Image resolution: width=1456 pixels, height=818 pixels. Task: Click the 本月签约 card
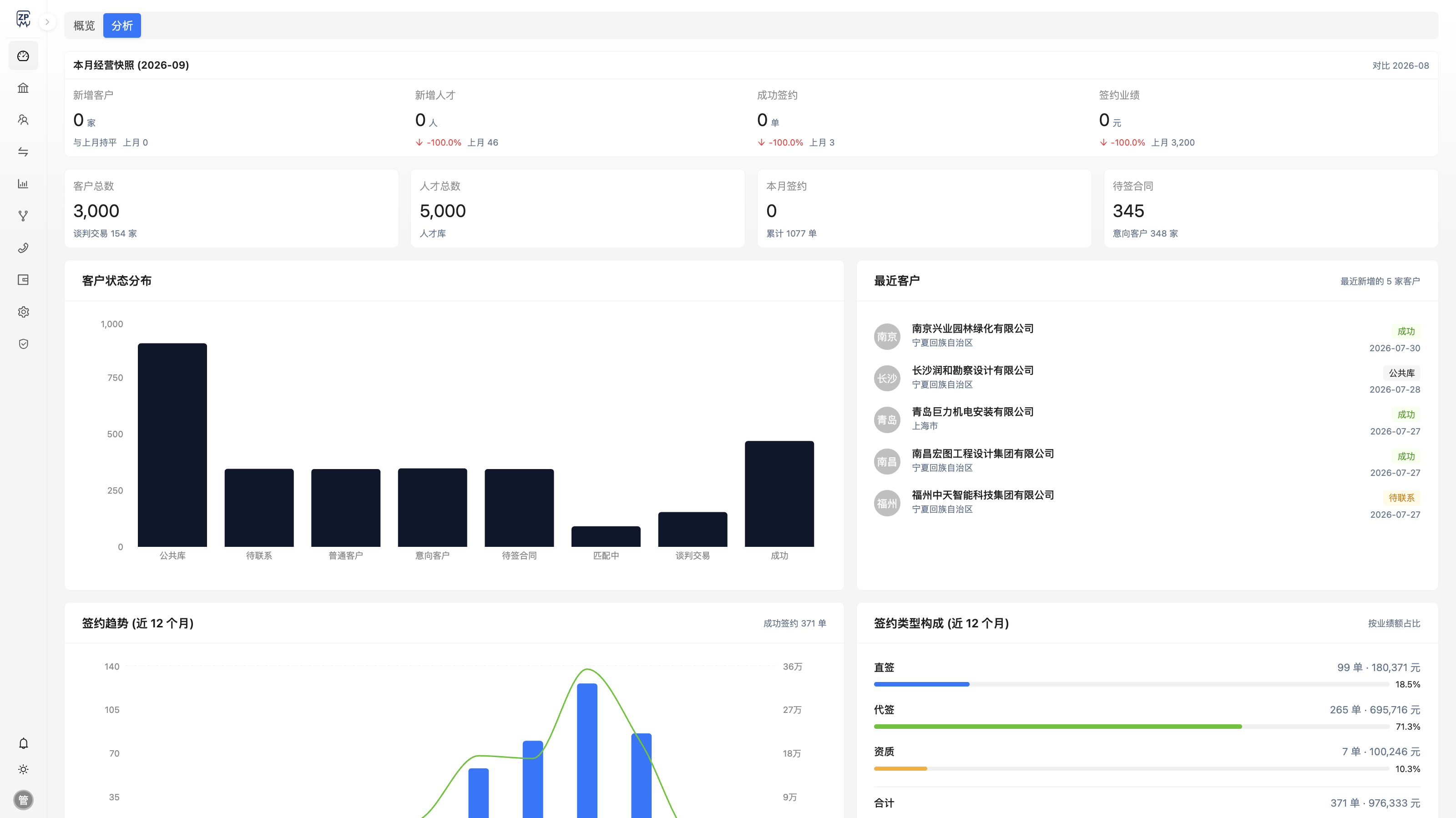[x=924, y=208]
